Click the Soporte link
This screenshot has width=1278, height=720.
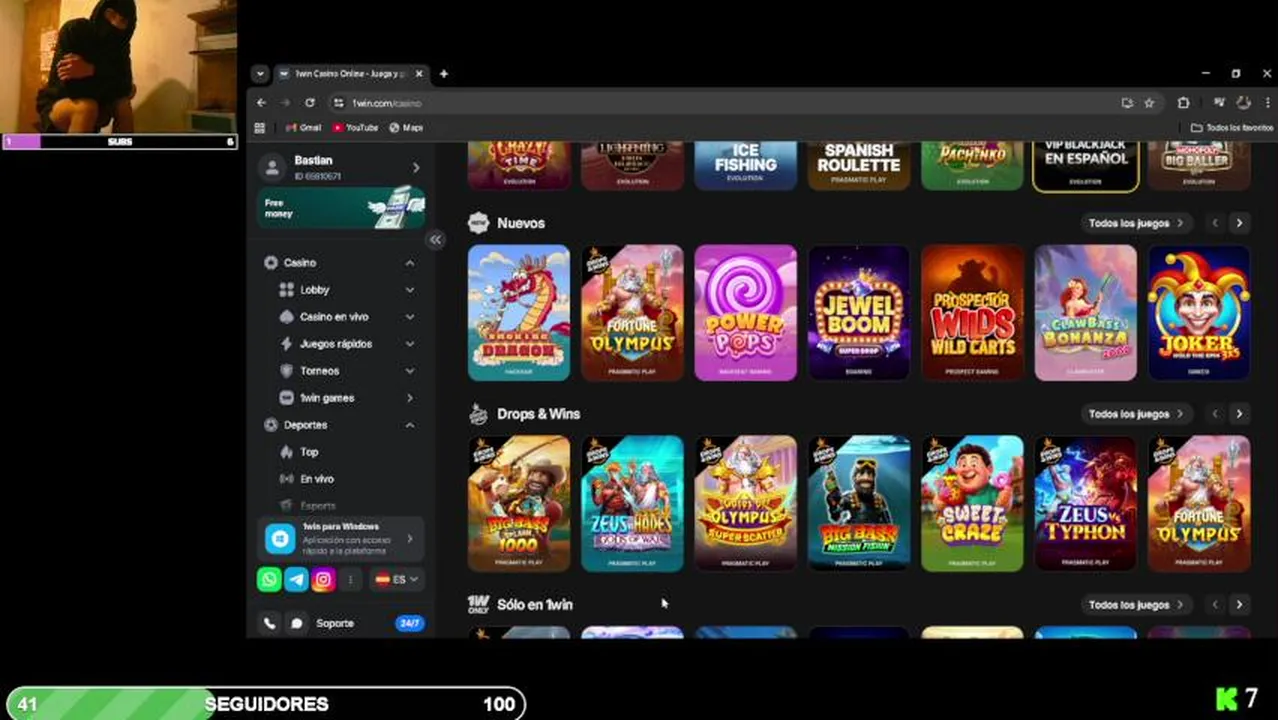335,623
